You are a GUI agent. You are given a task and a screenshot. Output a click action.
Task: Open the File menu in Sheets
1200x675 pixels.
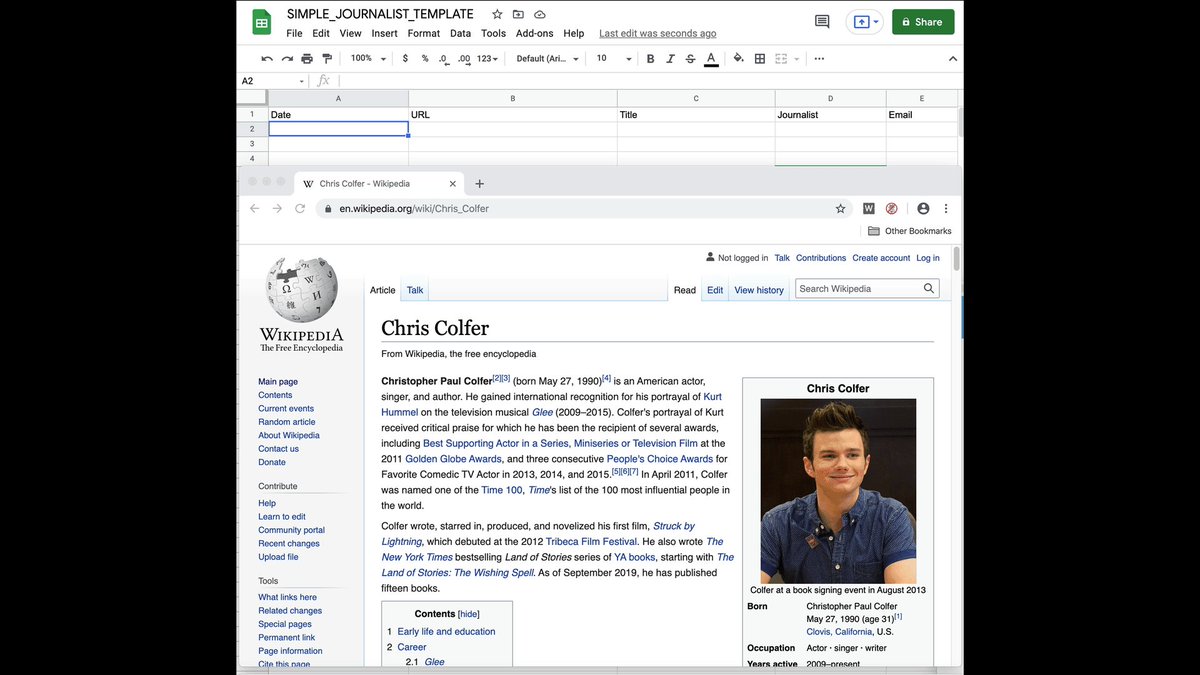click(294, 33)
